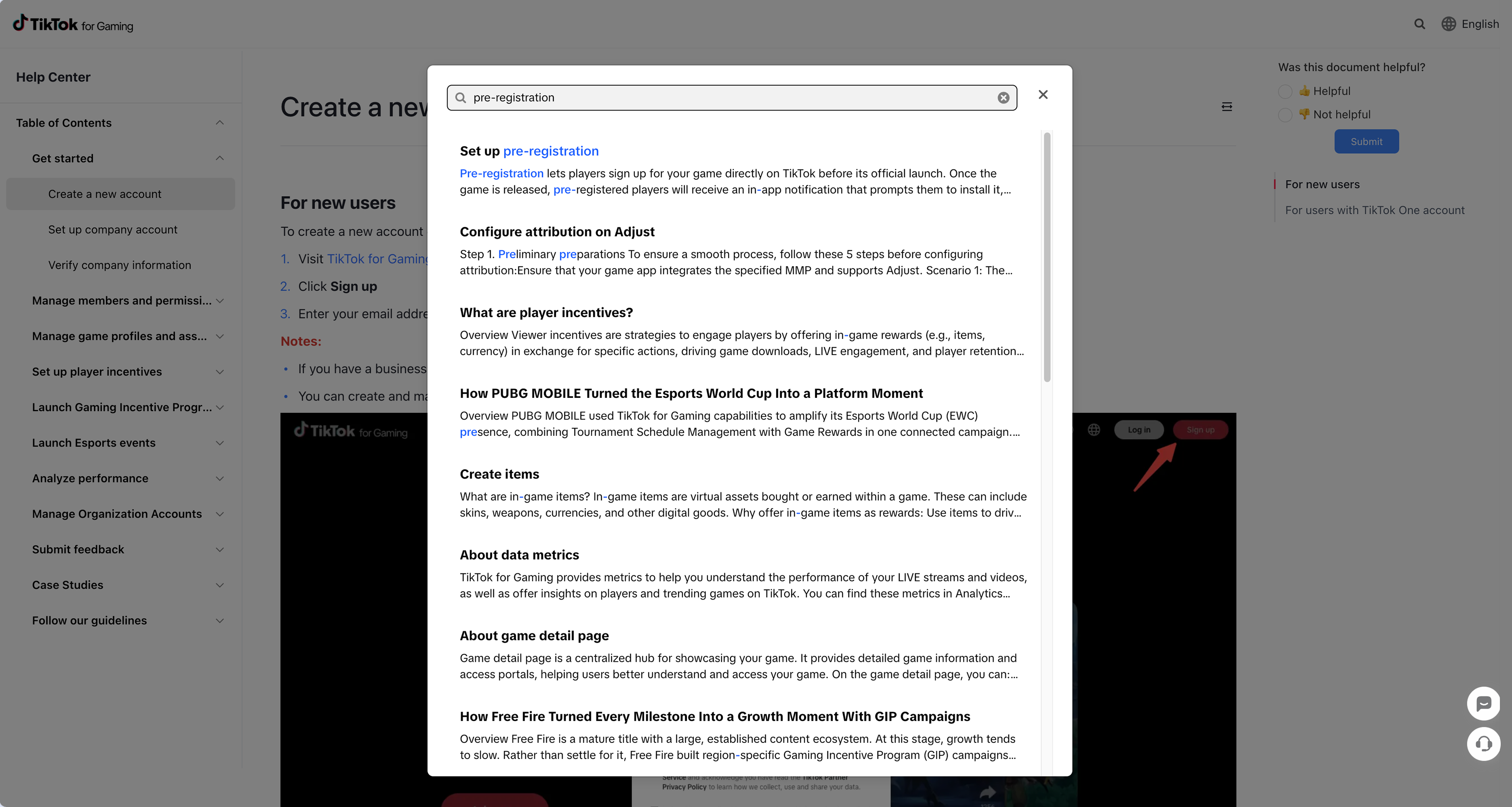Expand Set up player incentives
The image size is (1512, 807).
pos(220,372)
